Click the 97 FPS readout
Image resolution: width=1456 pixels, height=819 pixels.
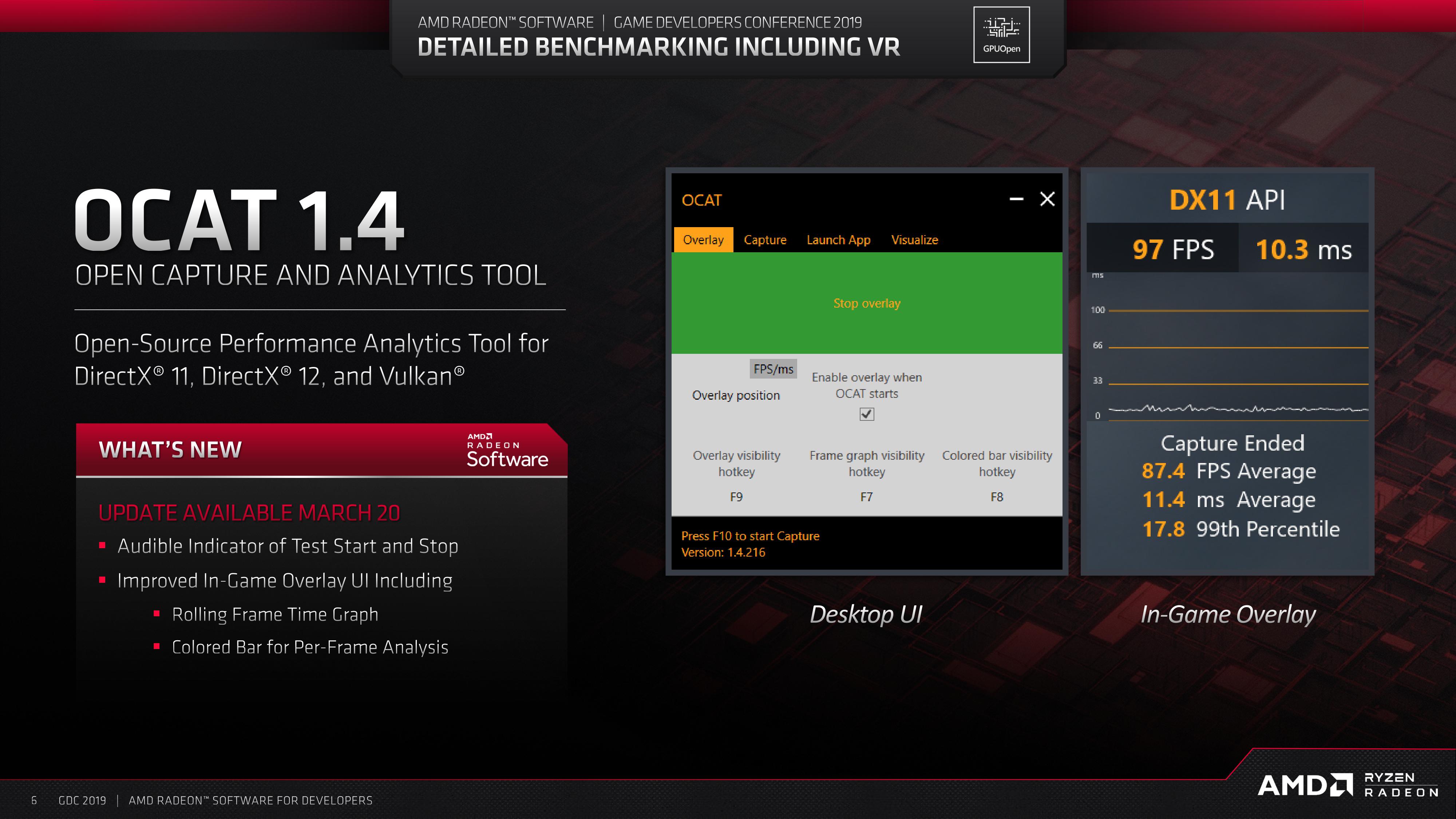click(1173, 249)
